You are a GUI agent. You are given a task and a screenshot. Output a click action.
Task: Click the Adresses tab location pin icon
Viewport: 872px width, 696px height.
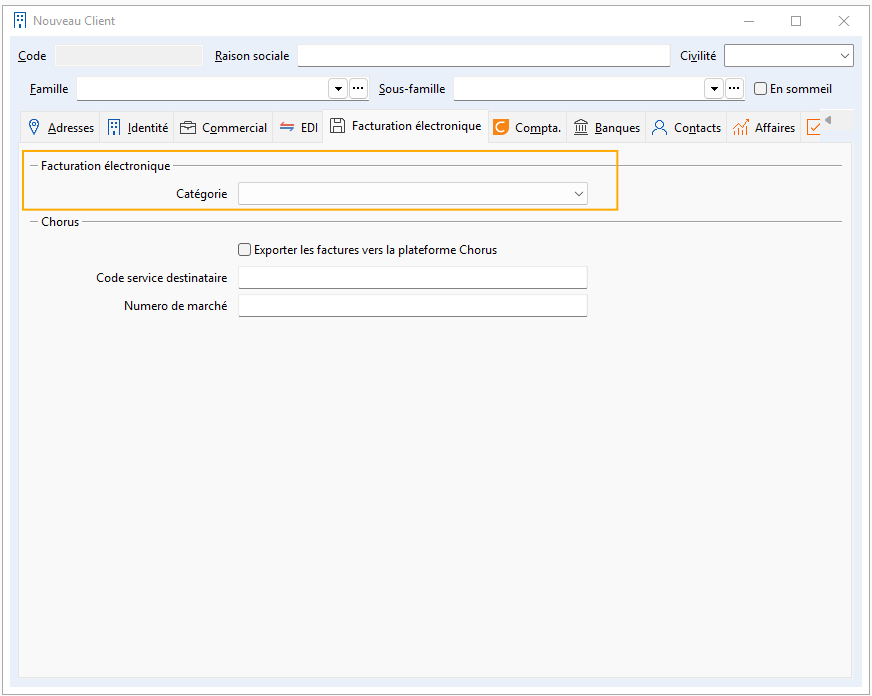[x=34, y=127]
